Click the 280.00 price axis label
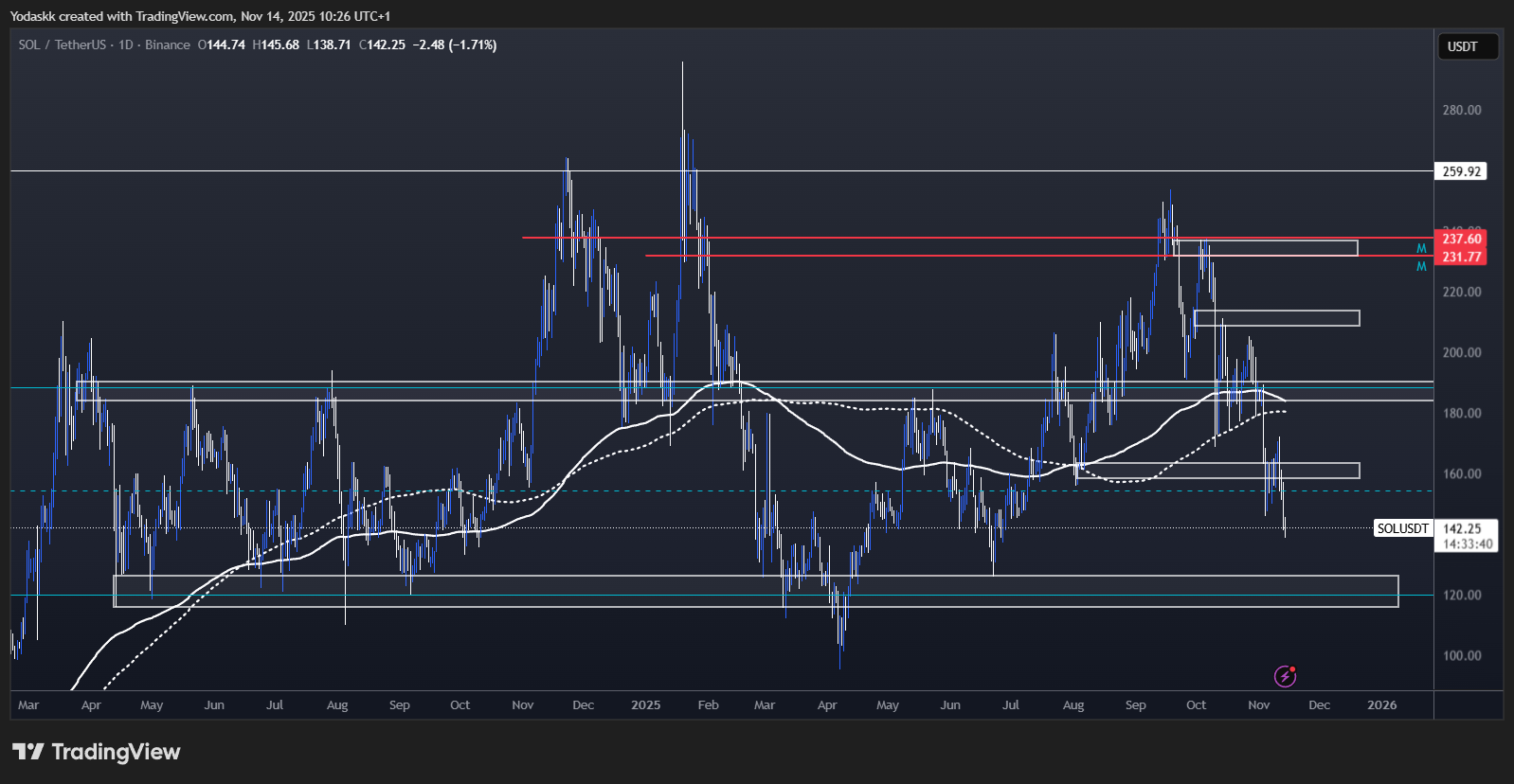The height and width of the screenshot is (784, 1514). click(x=1461, y=110)
